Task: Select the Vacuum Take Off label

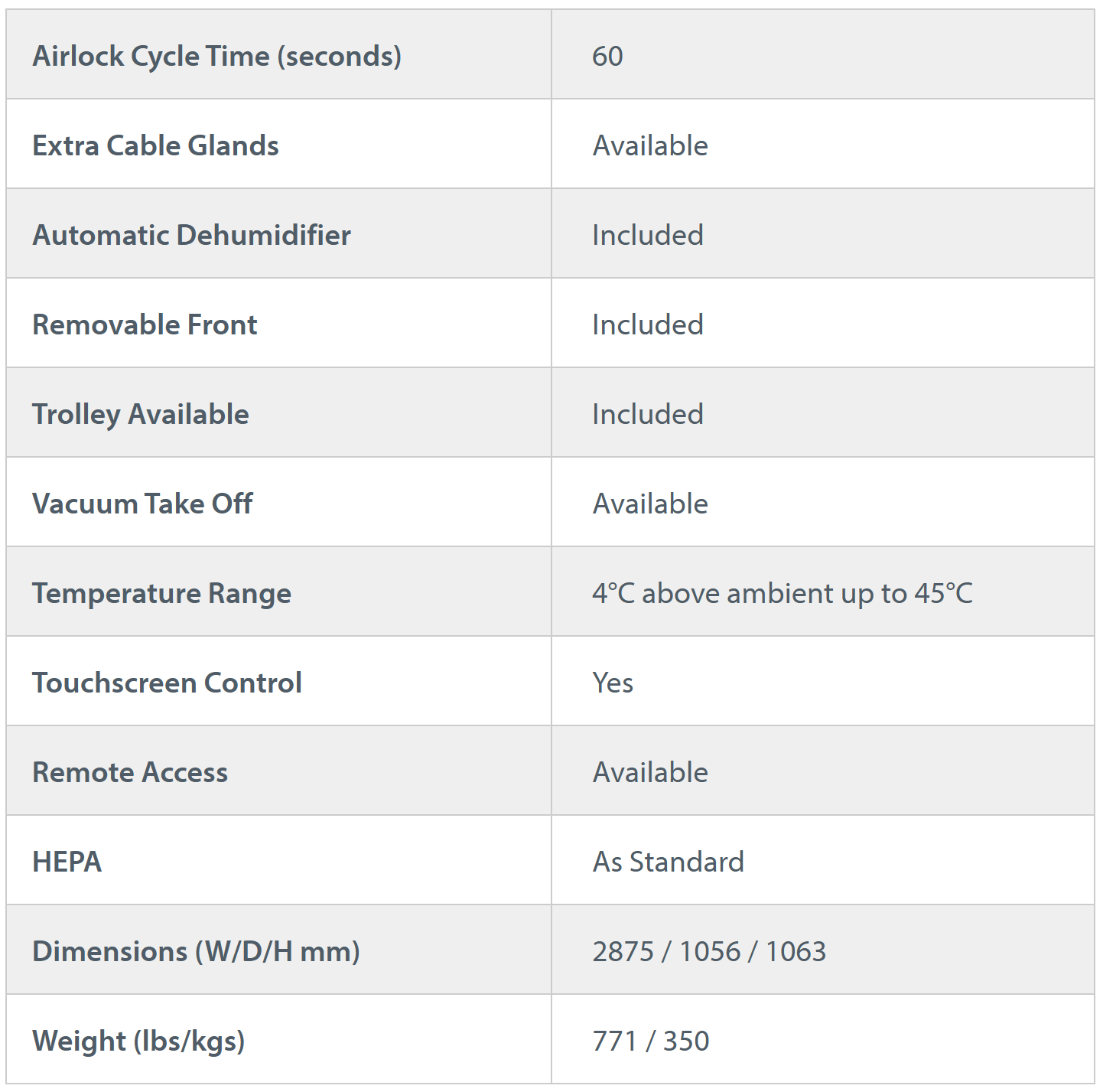Action: (x=142, y=504)
